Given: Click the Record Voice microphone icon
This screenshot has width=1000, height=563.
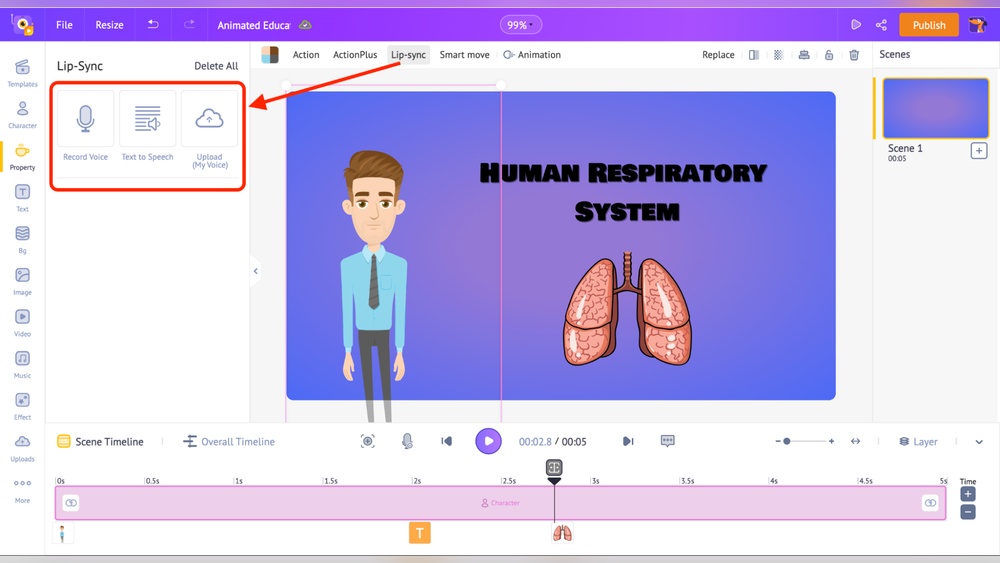Looking at the screenshot, I should point(85,119).
